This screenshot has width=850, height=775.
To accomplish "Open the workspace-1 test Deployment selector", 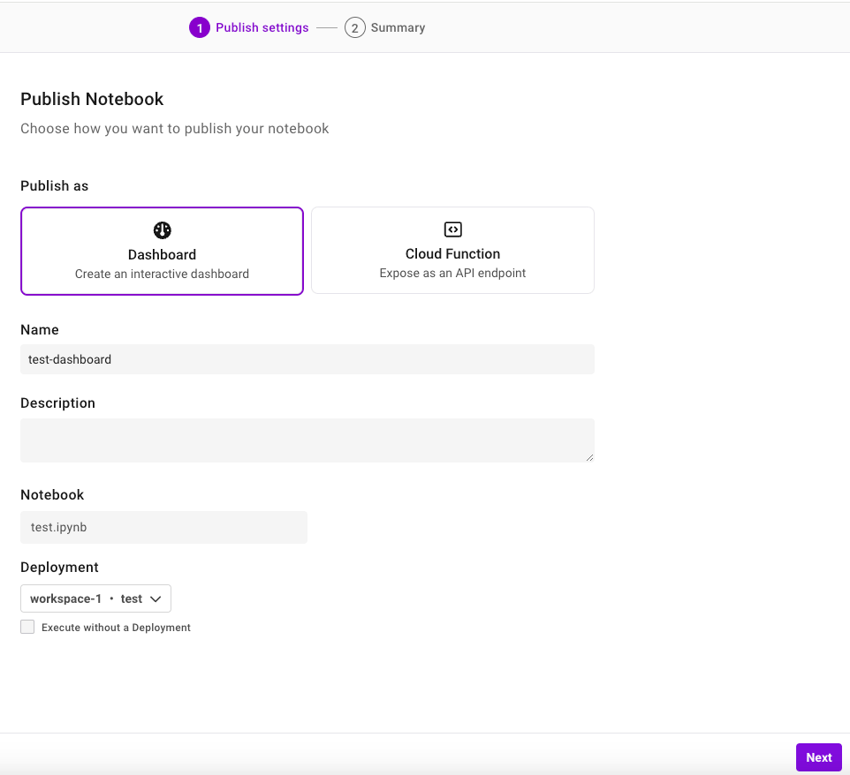I will 95,598.
